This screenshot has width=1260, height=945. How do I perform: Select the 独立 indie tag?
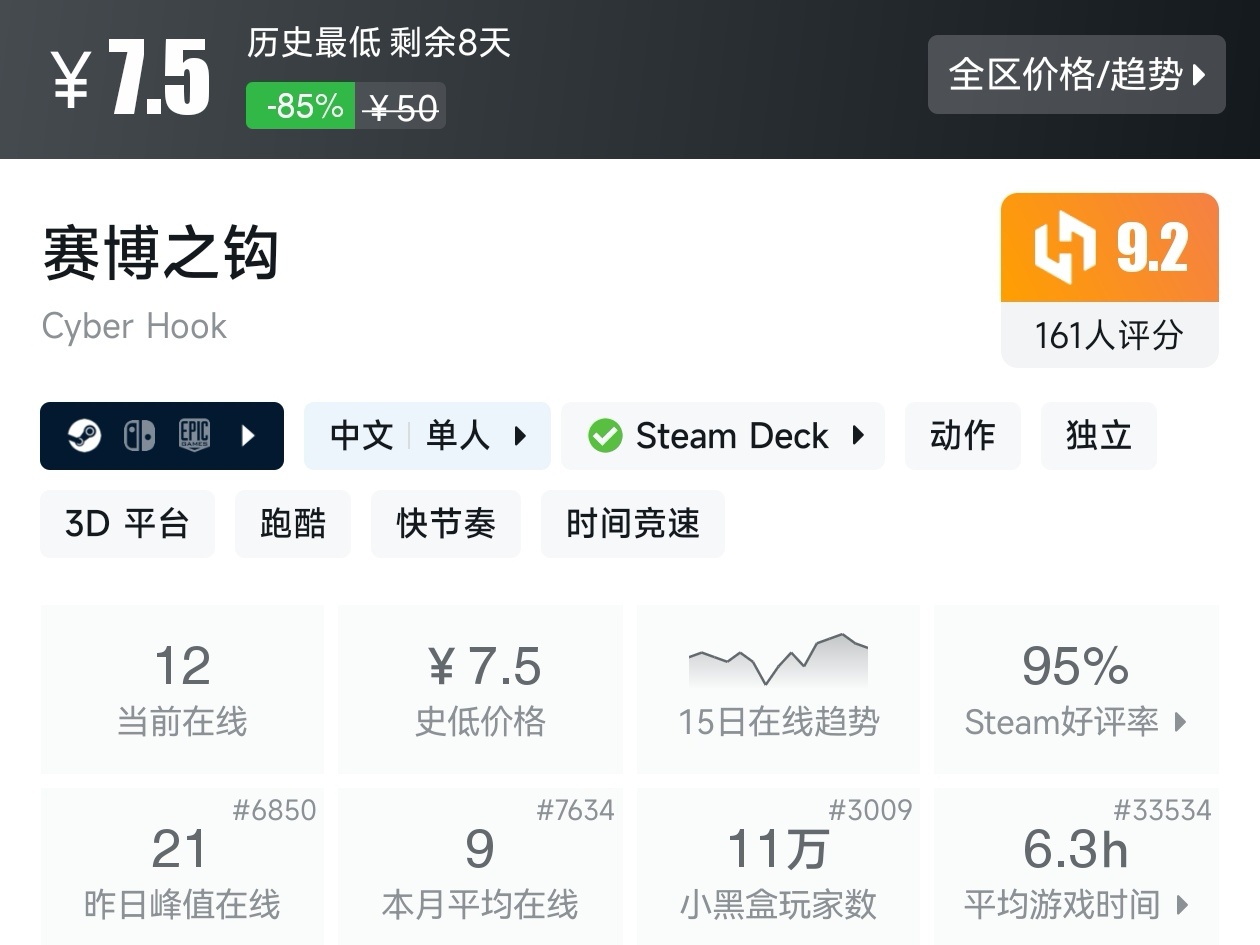1098,436
